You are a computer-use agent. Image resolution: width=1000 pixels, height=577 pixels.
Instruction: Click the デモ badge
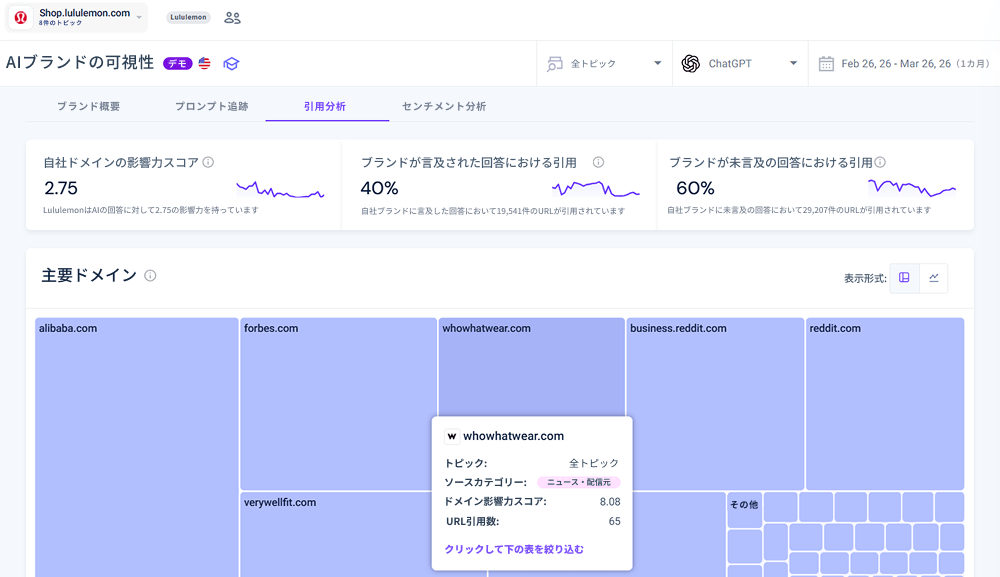coord(177,64)
